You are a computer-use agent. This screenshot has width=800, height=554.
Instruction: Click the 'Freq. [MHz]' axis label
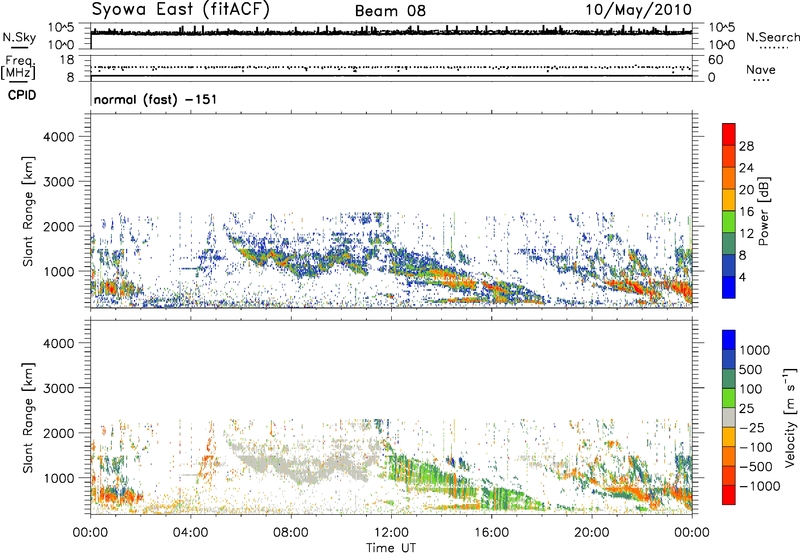pyautogui.click(x=18, y=68)
